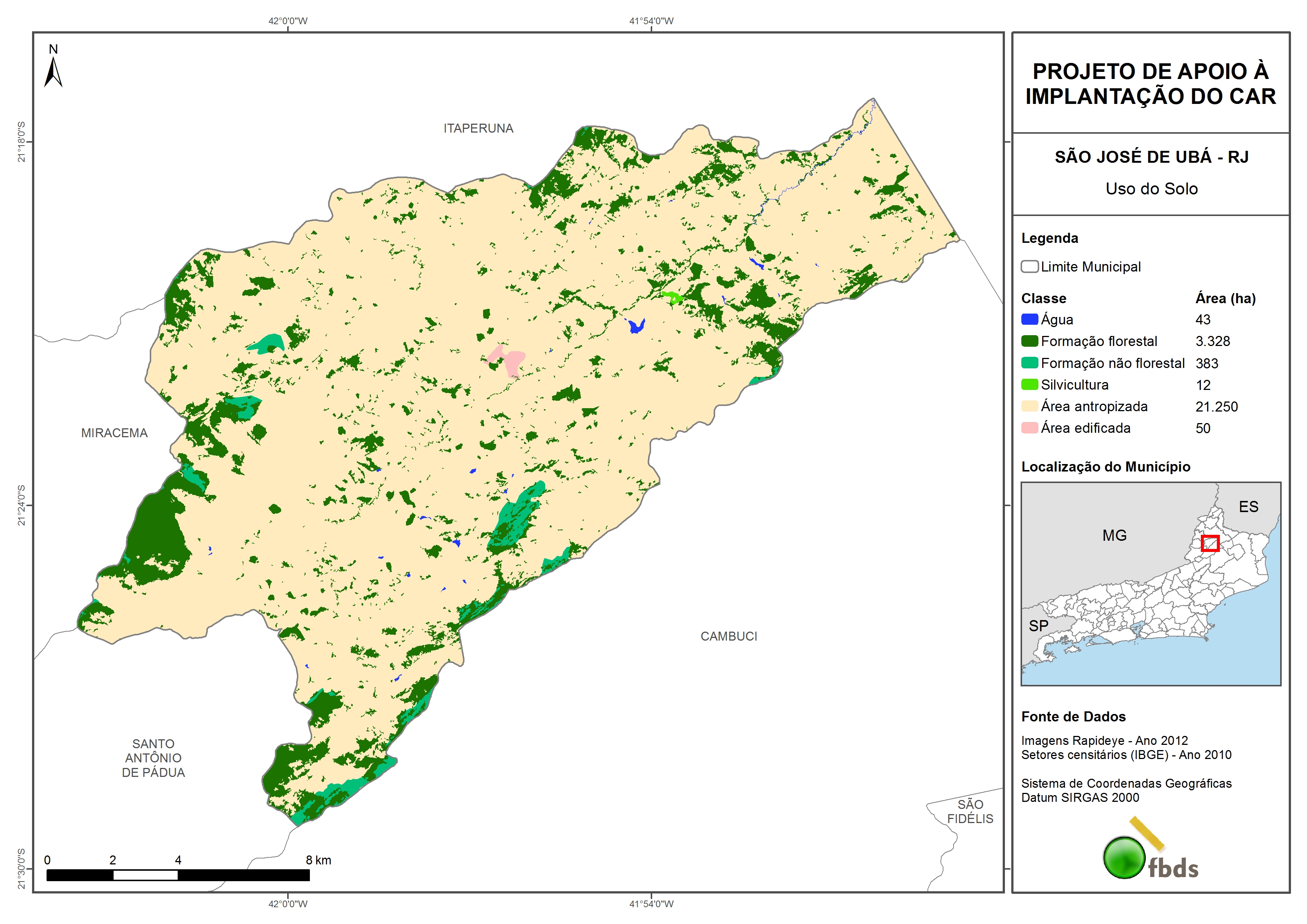Click the MIRACEMA municipality label
Viewport: 1307px width, 924px height.
pos(114,433)
